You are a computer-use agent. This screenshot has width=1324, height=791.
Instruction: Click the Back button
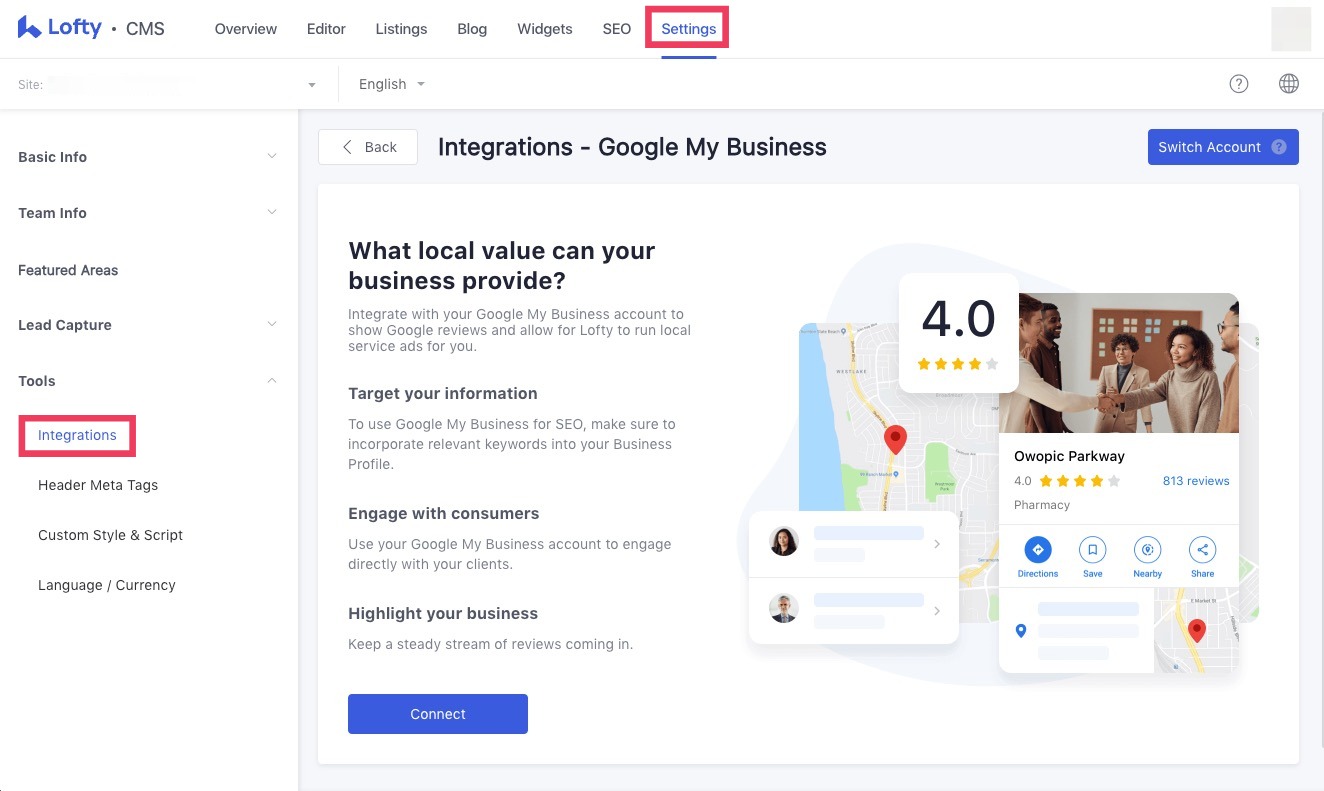click(368, 147)
